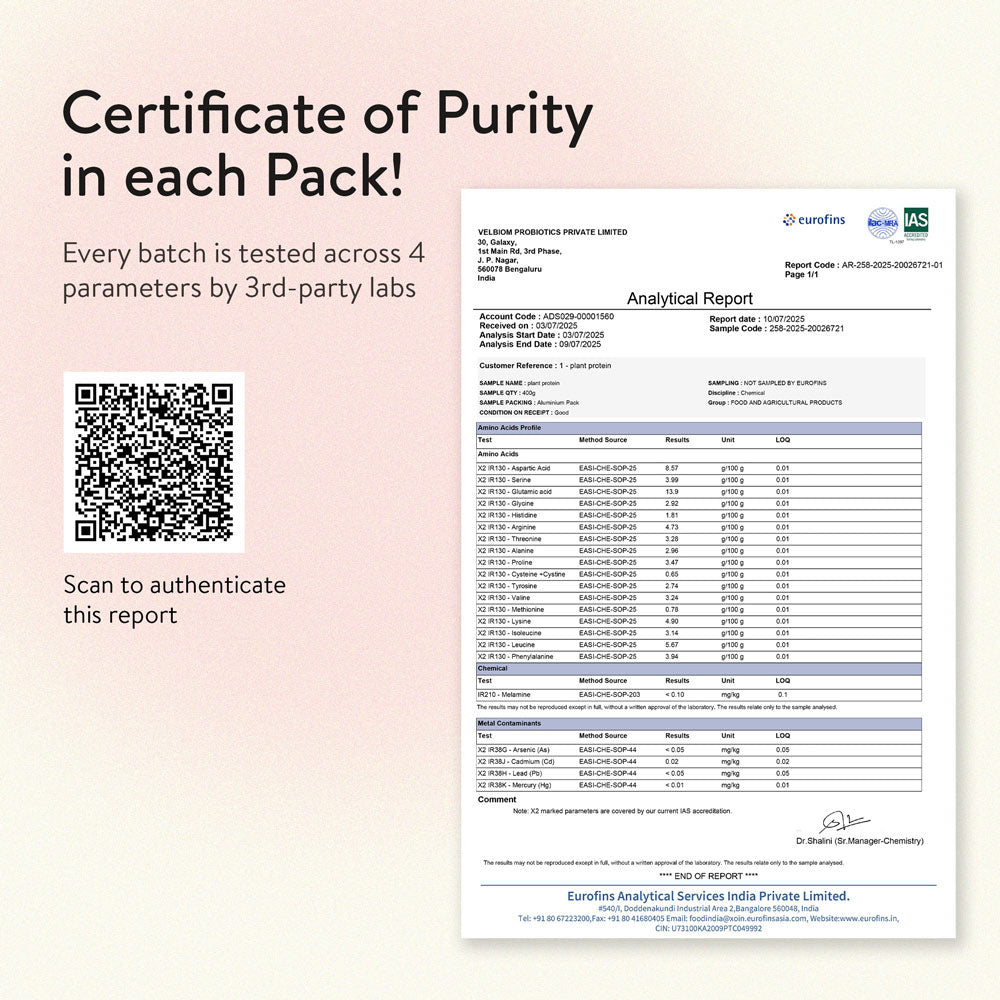Click the www.eurofins.in website link
Screen dimensions: 1000x1000
[x=859, y=918]
